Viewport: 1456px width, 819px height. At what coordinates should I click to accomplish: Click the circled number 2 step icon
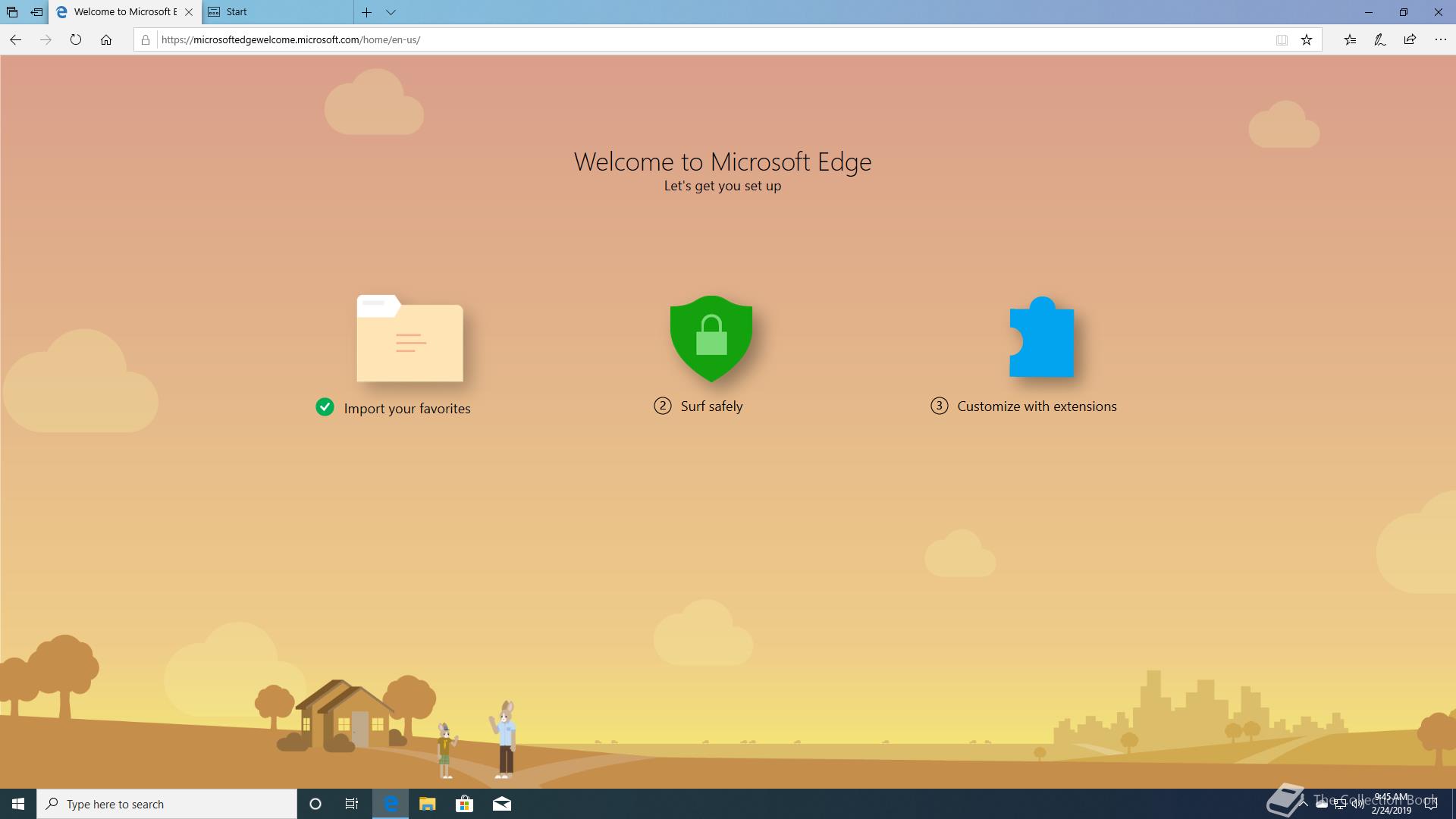[662, 406]
